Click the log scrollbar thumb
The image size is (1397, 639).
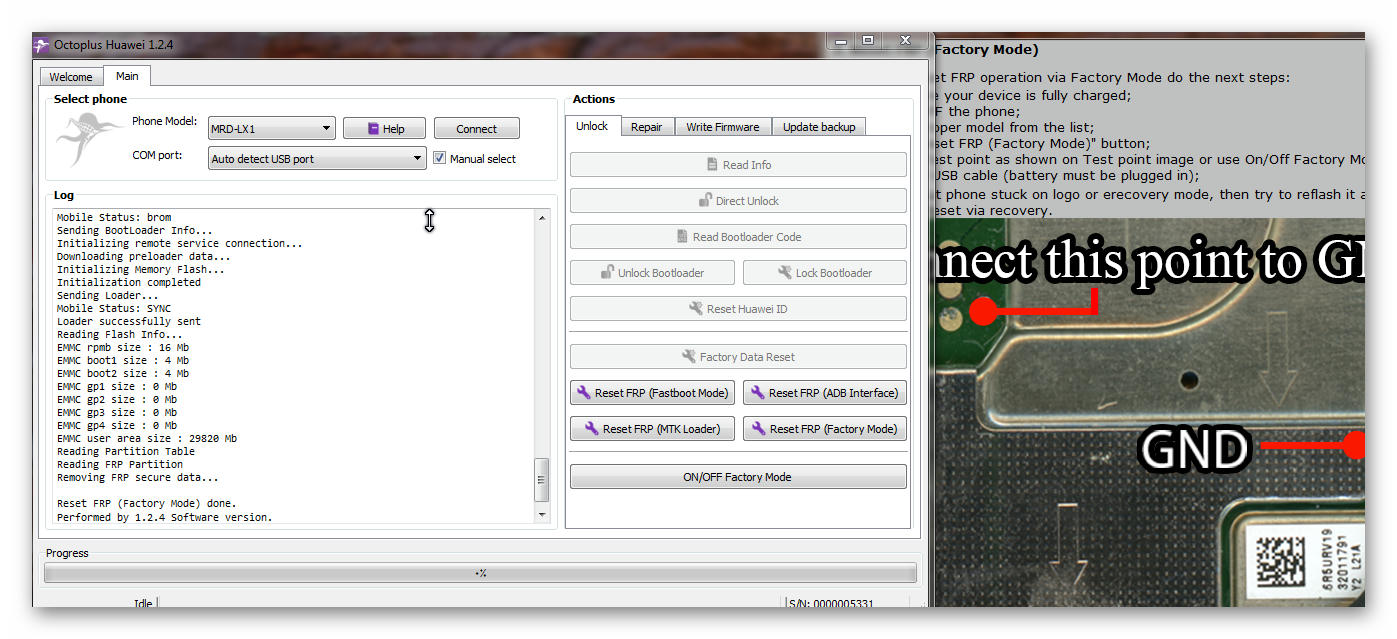pos(542,481)
